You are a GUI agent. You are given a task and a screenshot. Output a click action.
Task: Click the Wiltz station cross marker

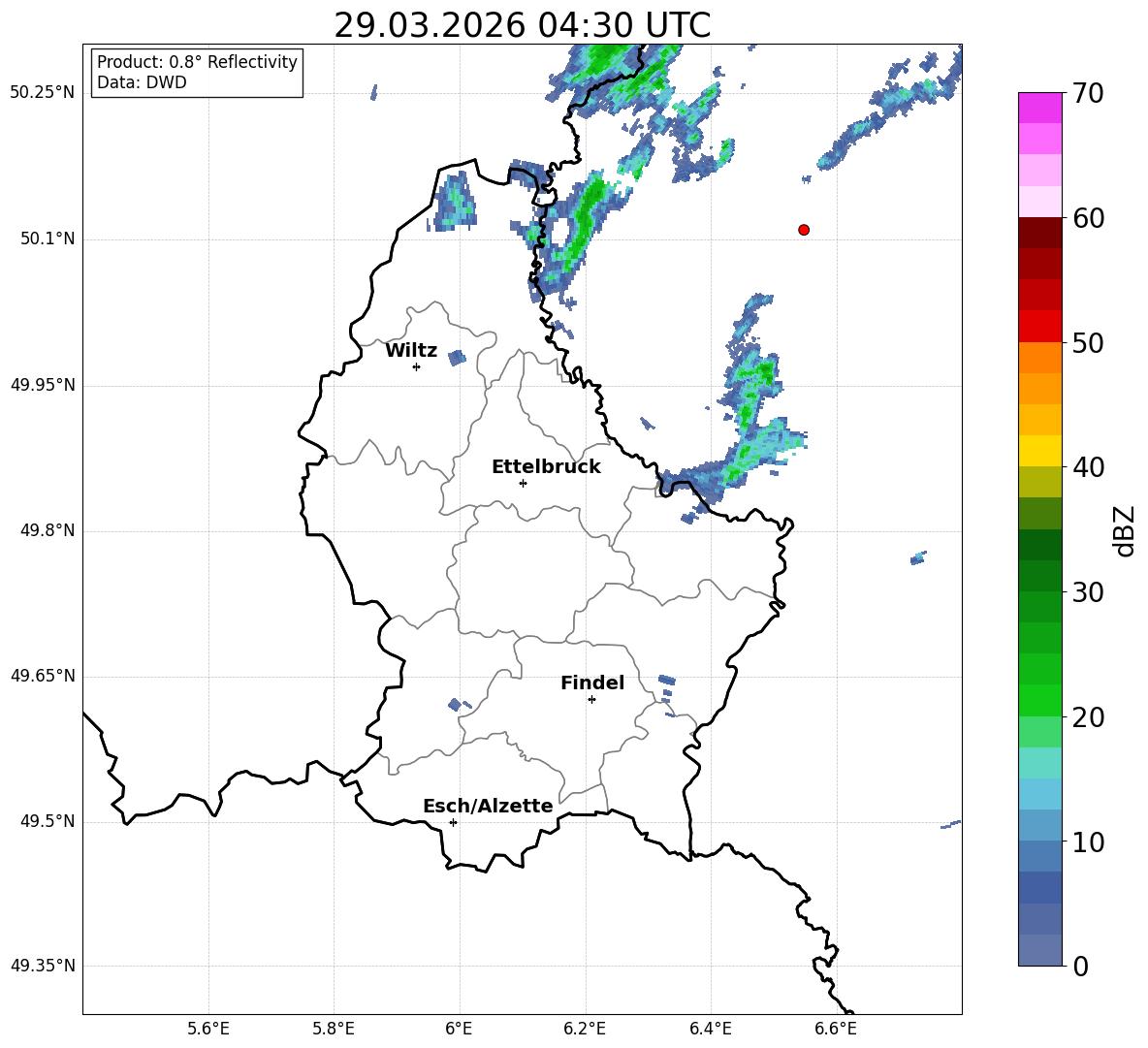417,366
